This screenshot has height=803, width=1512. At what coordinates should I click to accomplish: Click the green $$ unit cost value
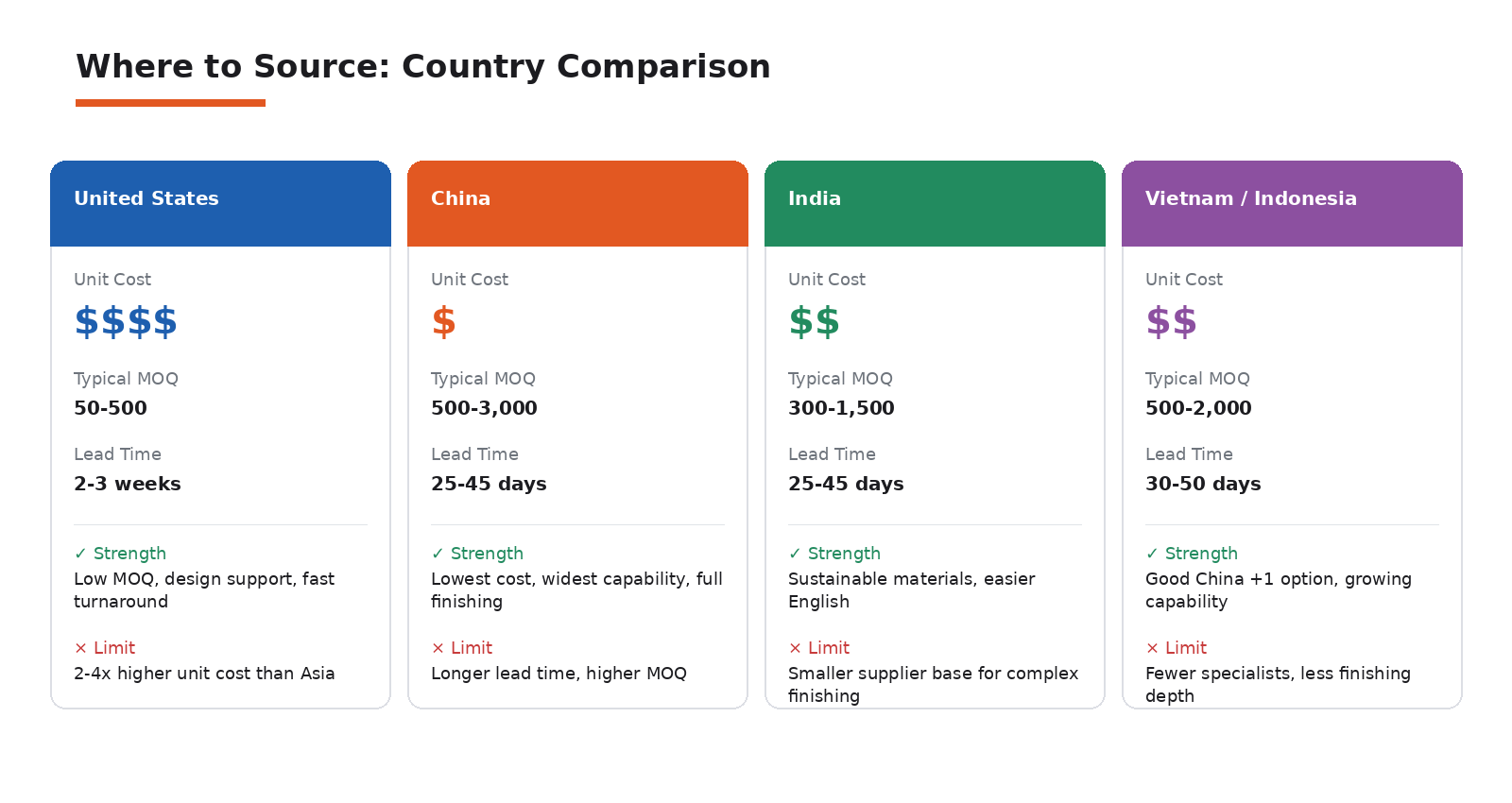click(814, 322)
